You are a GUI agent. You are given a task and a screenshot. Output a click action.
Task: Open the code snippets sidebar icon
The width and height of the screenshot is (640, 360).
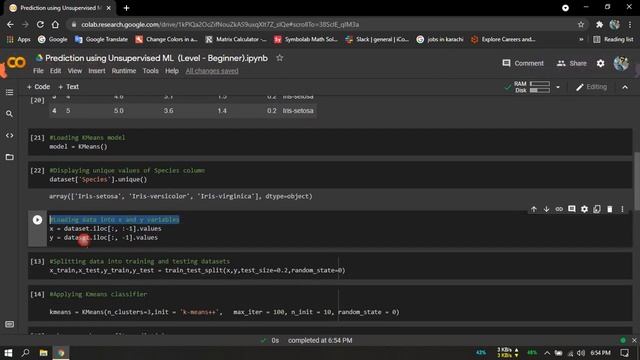[9, 136]
